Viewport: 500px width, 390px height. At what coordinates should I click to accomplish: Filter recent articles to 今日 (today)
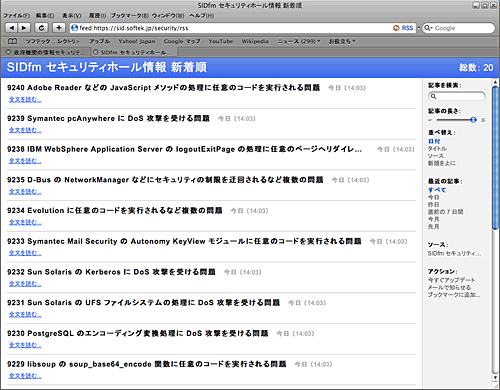(433, 197)
